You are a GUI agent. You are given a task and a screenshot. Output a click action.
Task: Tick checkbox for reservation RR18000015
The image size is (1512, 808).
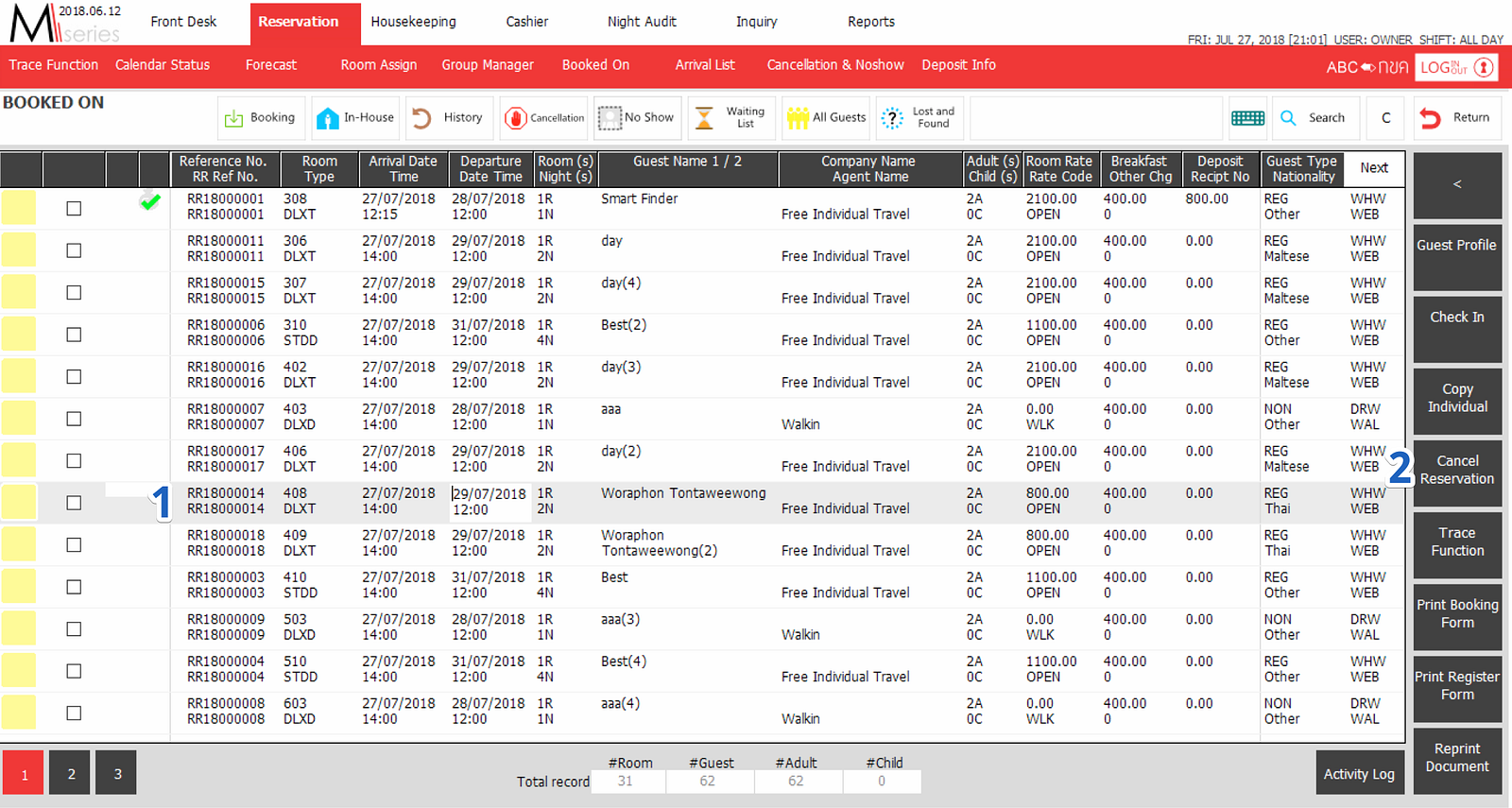pyautogui.click(x=74, y=293)
